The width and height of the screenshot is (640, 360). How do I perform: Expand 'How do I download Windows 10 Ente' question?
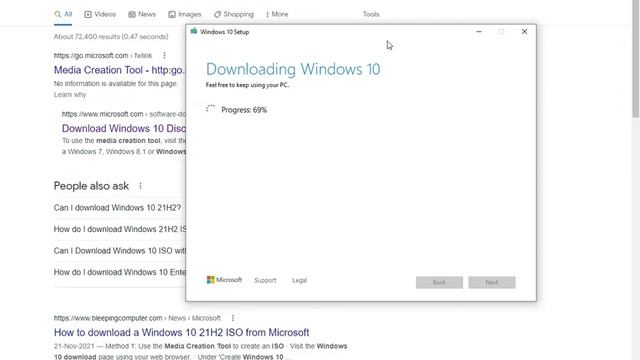[x=120, y=272]
